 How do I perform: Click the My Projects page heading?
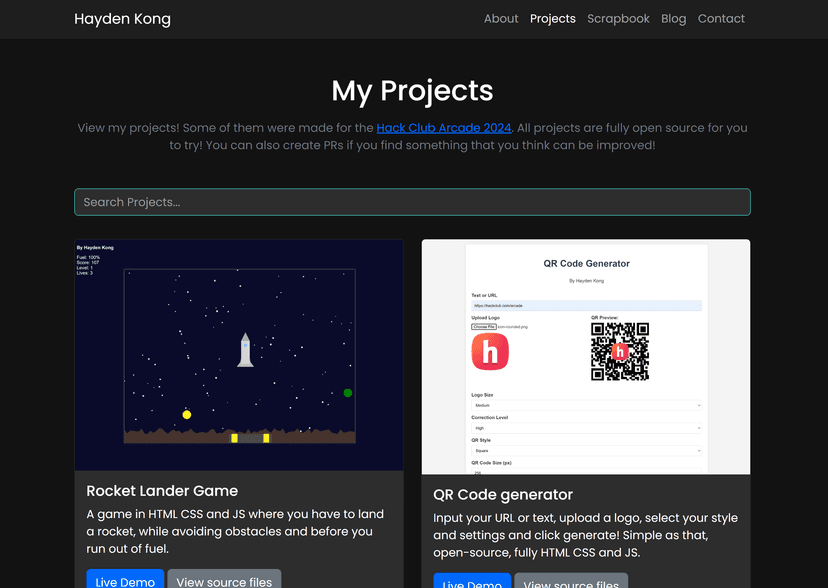click(x=412, y=91)
